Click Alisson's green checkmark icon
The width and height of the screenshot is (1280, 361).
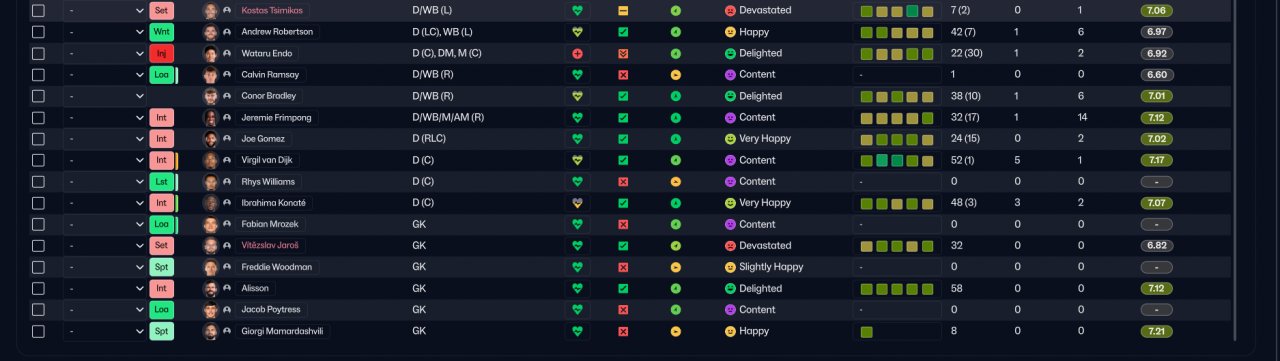click(623, 288)
